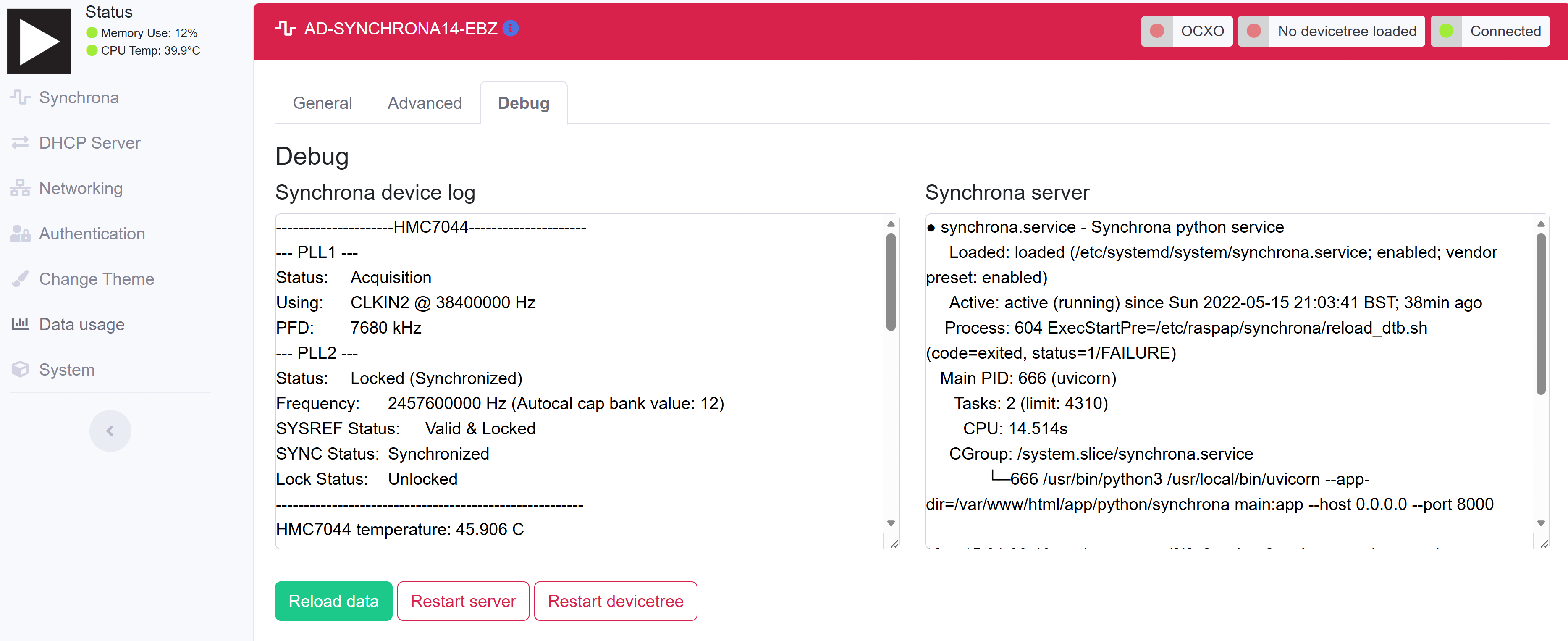Click the 'Tasks: 2 (limit: 4310)' line
Viewport: 1568px width, 641px height.
click(x=1031, y=403)
